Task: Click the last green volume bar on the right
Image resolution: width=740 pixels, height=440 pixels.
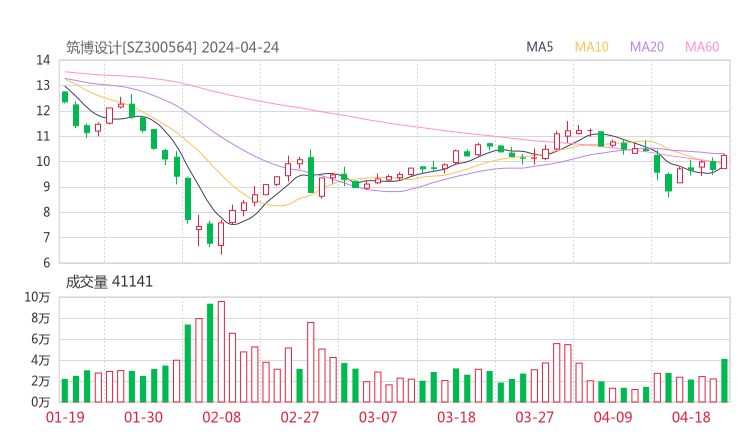Action: click(x=724, y=381)
